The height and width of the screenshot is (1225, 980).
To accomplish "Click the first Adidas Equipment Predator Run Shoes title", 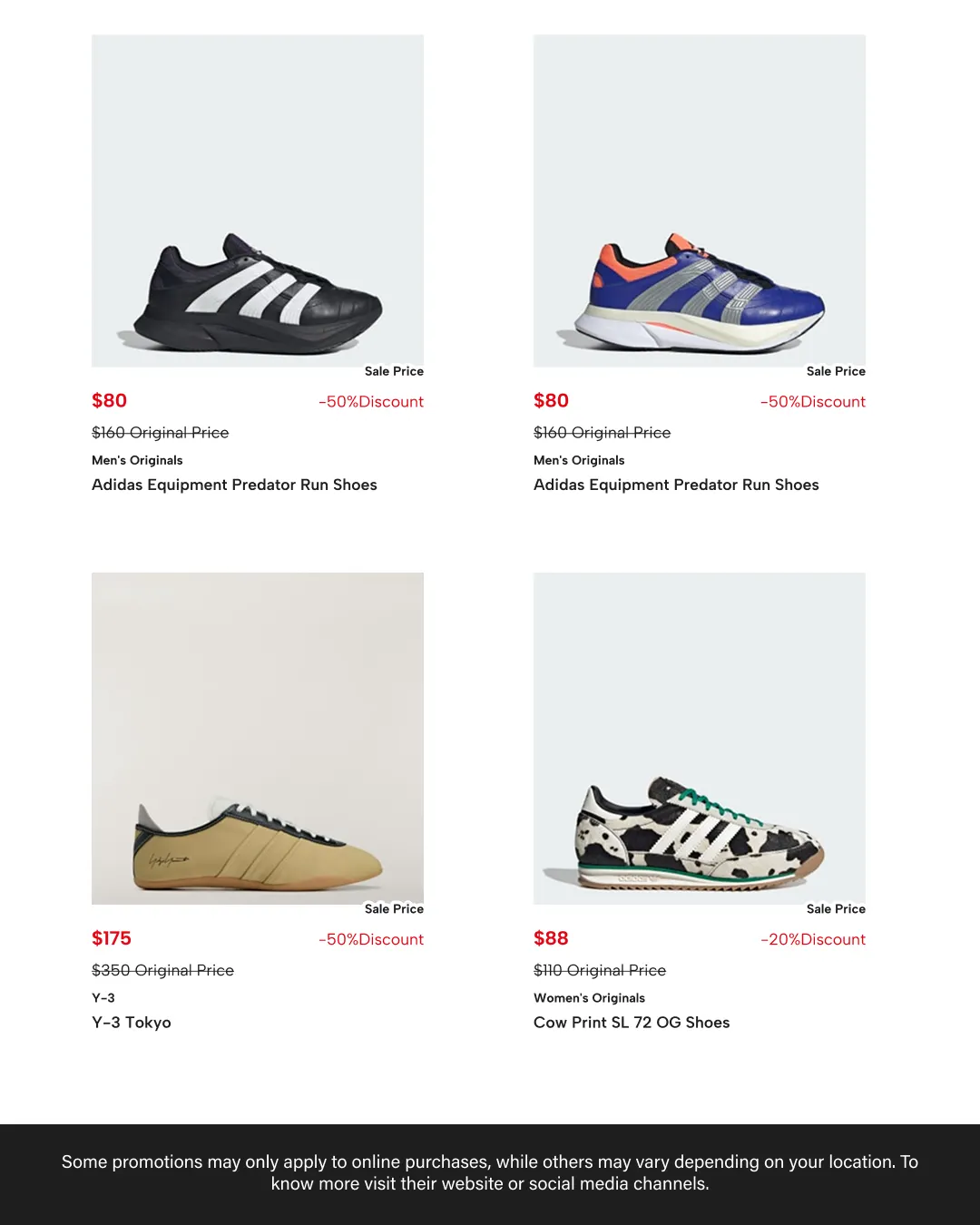I will pyautogui.click(x=234, y=485).
